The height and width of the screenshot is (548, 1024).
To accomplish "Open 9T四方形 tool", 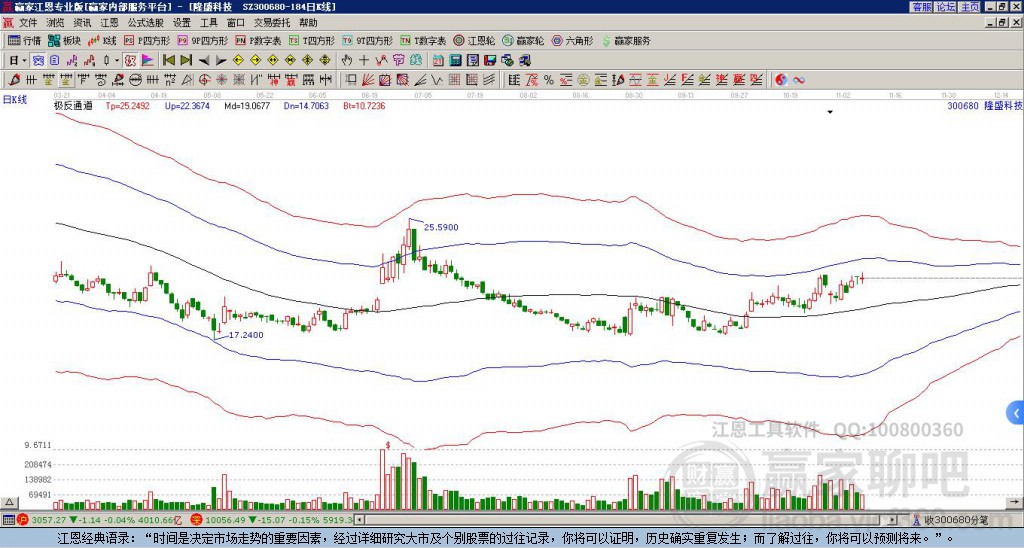I will point(367,40).
